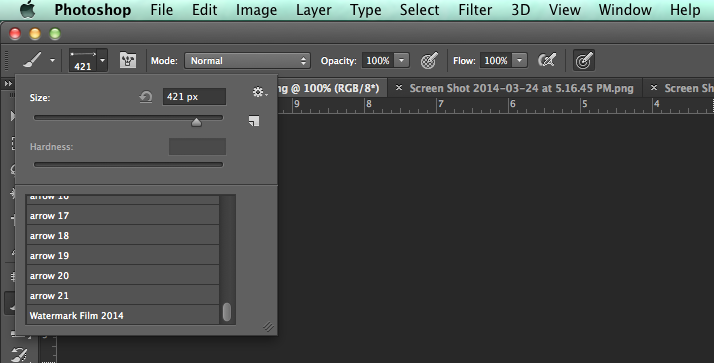The width and height of the screenshot is (714, 363).
Task: Click the Brush tool preset icon
Action: 32,60
